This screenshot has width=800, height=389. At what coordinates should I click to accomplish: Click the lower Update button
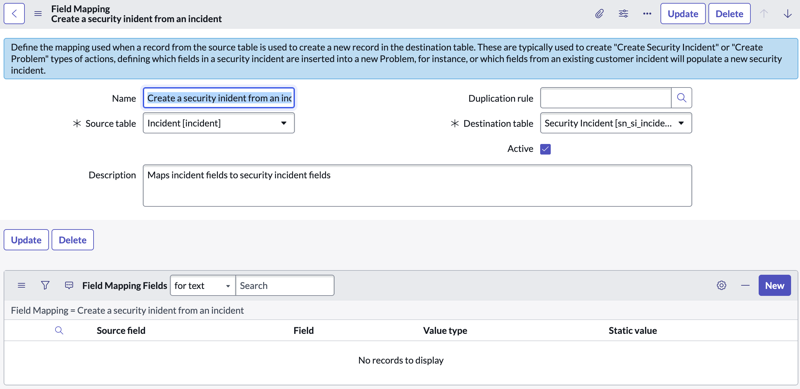[26, 240]
